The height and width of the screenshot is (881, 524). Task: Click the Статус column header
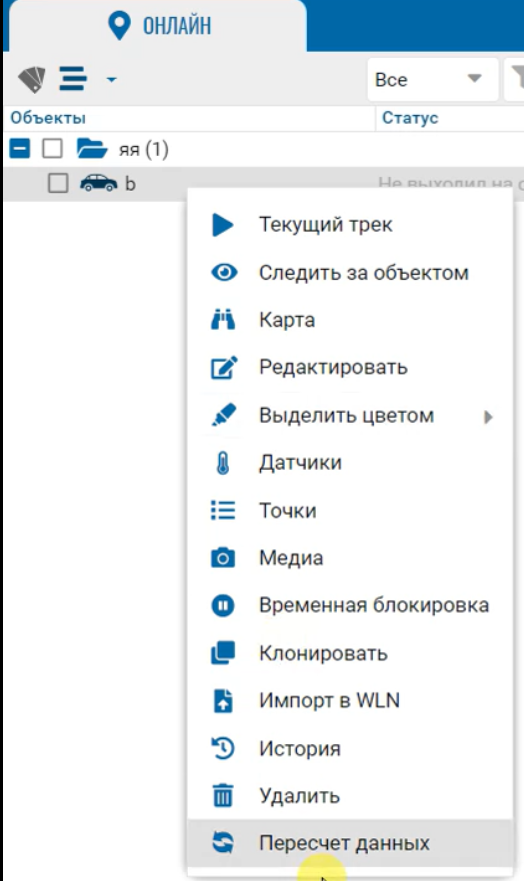[x=410, y=118]
